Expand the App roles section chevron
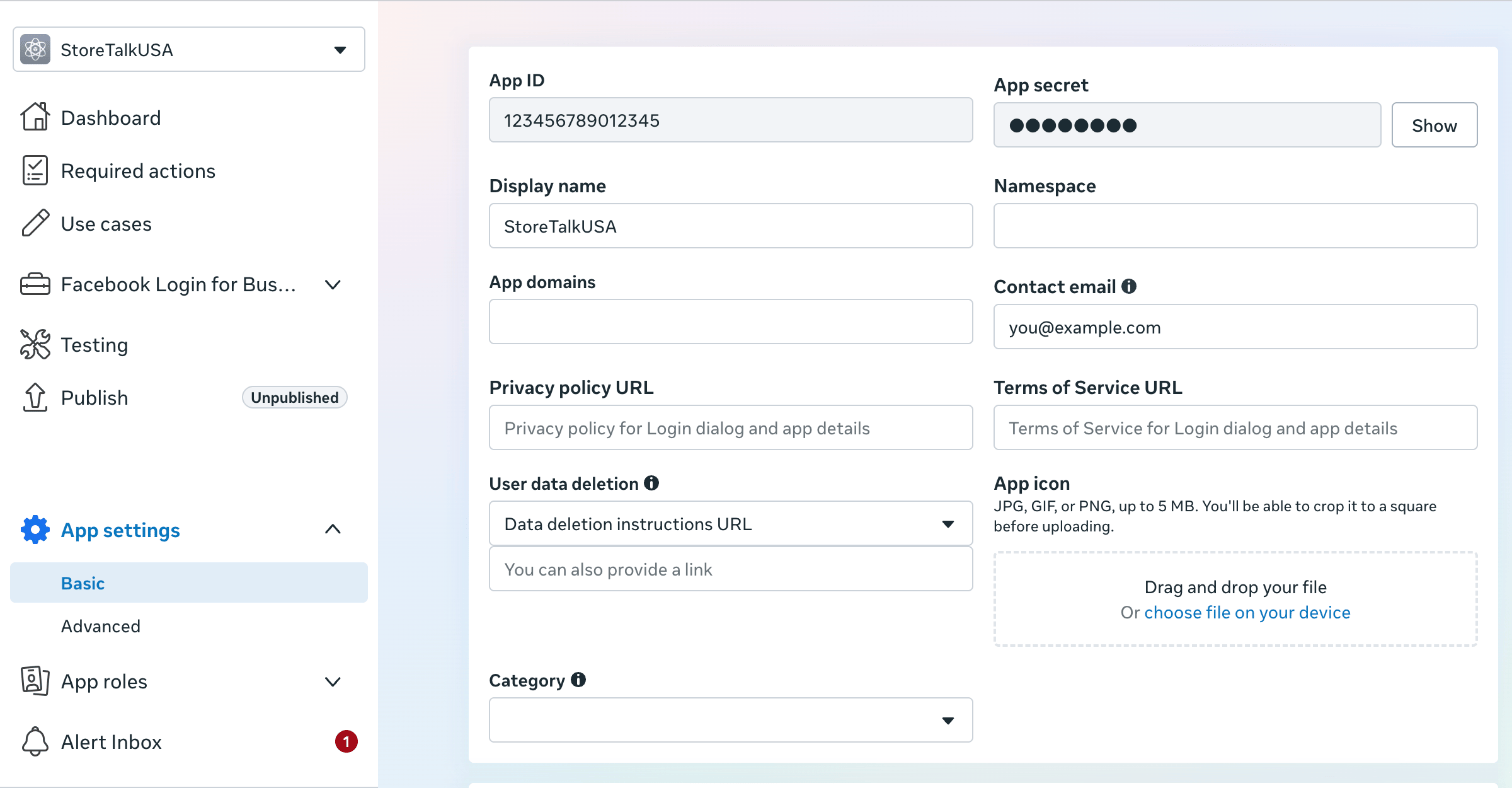 (x=334, y=682)
